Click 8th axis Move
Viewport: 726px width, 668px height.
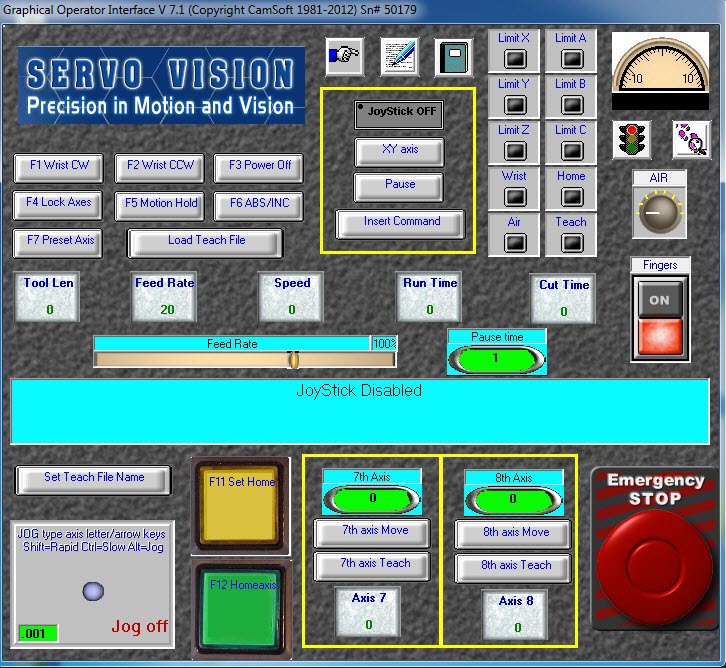[x=513, y=535]
